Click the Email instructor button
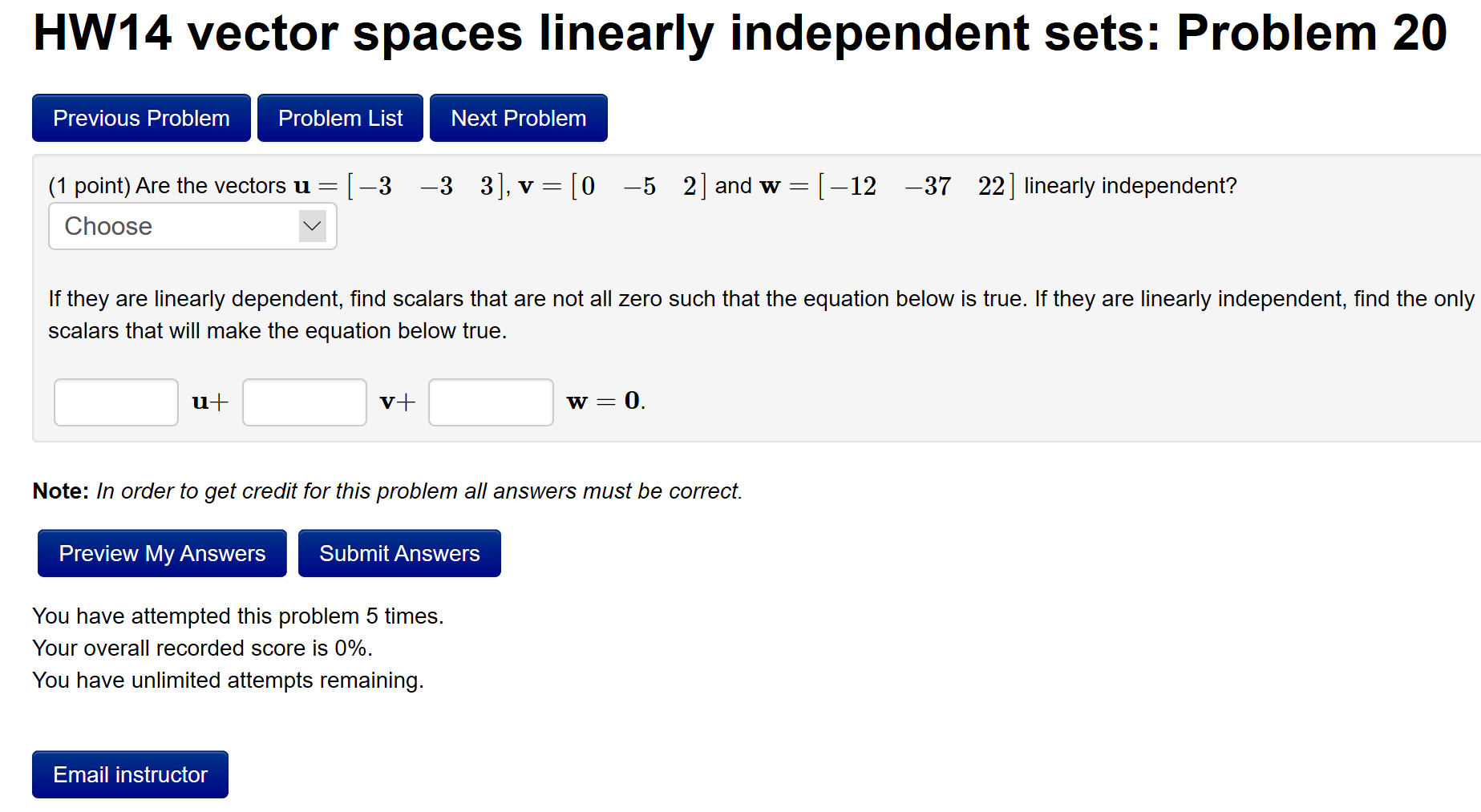Image resolution: width=1481 pixels, height=812 pixels. click(x=130, y=774)
